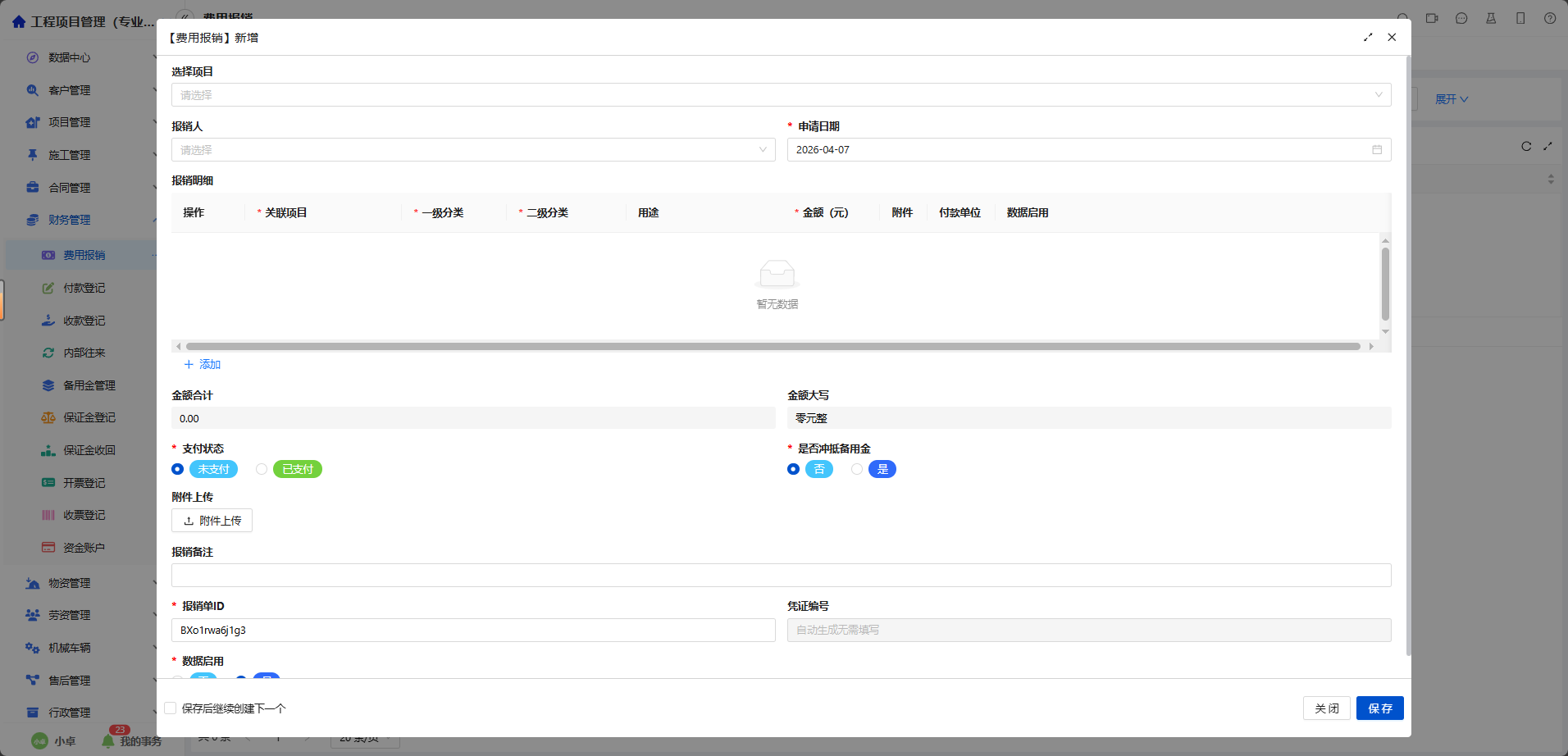
Task: Click the 报销备注 input field
Action: 781,576
